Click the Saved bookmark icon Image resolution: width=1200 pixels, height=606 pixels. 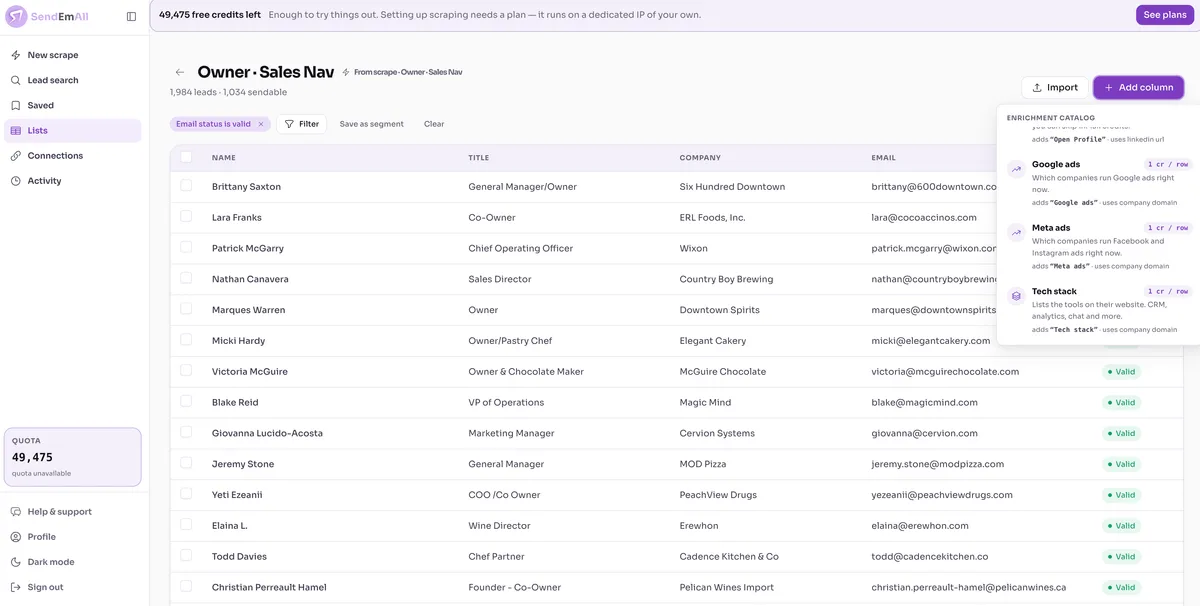[x=16, y=105]
